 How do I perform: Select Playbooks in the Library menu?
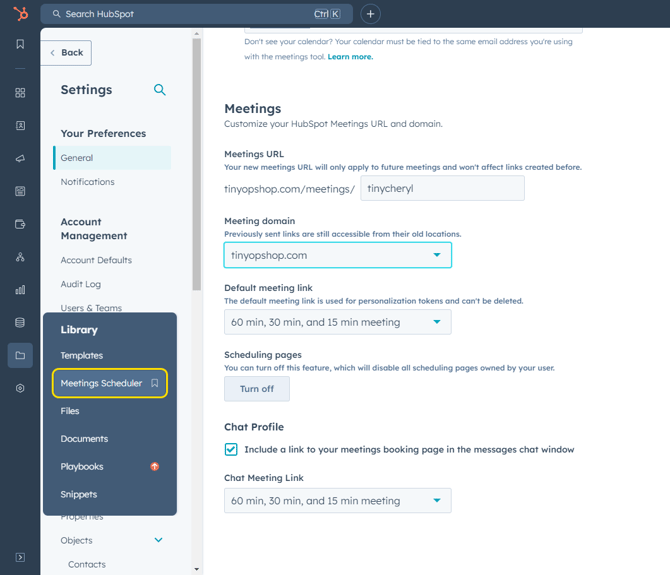pyautogui.click(x=82, y=466)
